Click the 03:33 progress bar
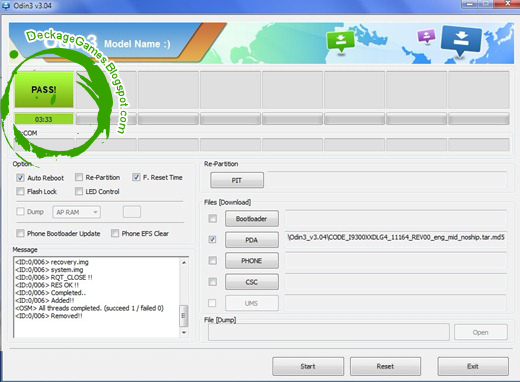The height and width of the screenshot is (382, 520). [x=44, y=119]
